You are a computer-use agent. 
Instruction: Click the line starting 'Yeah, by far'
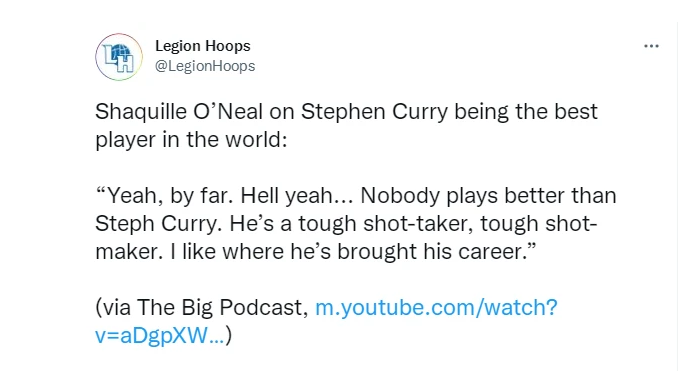(x=356, y=195)
